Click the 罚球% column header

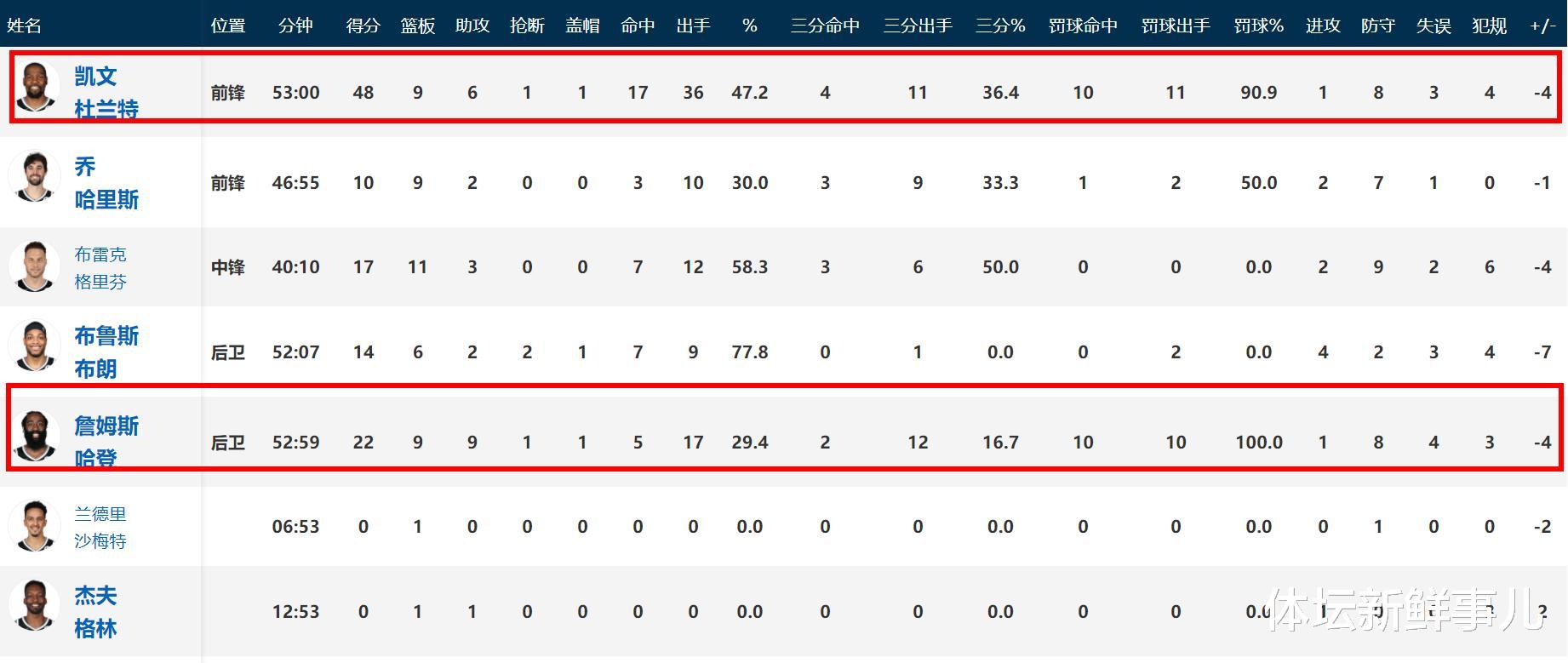pos(1258,26)
